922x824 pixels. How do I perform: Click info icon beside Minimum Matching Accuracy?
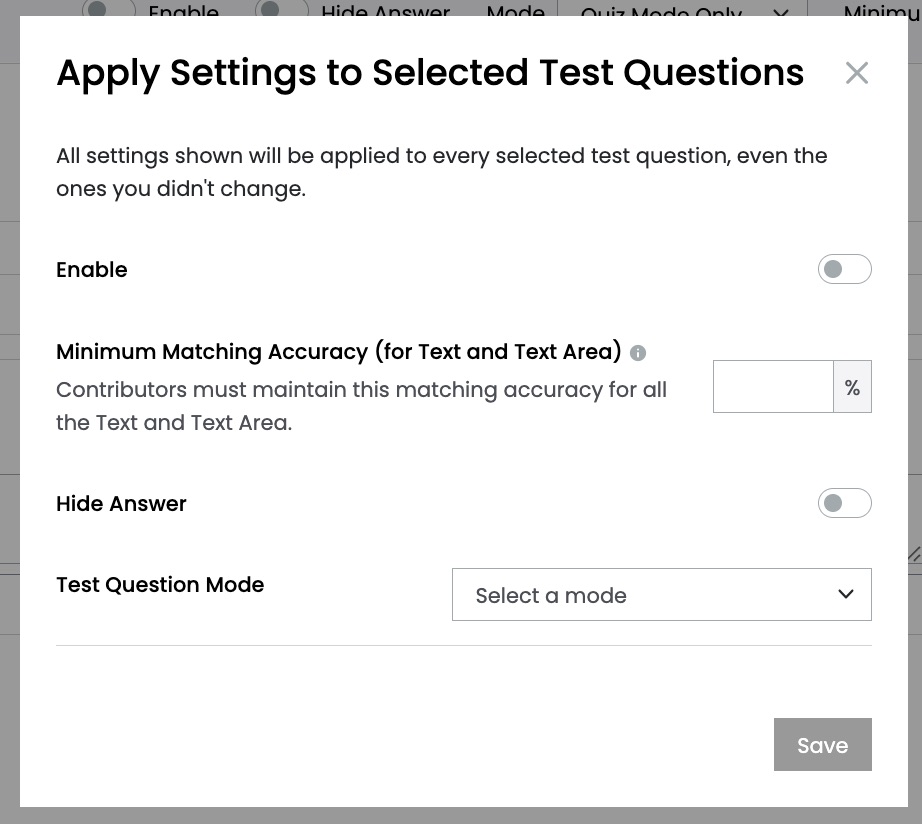pyautogui.click(x=637, y=353)
